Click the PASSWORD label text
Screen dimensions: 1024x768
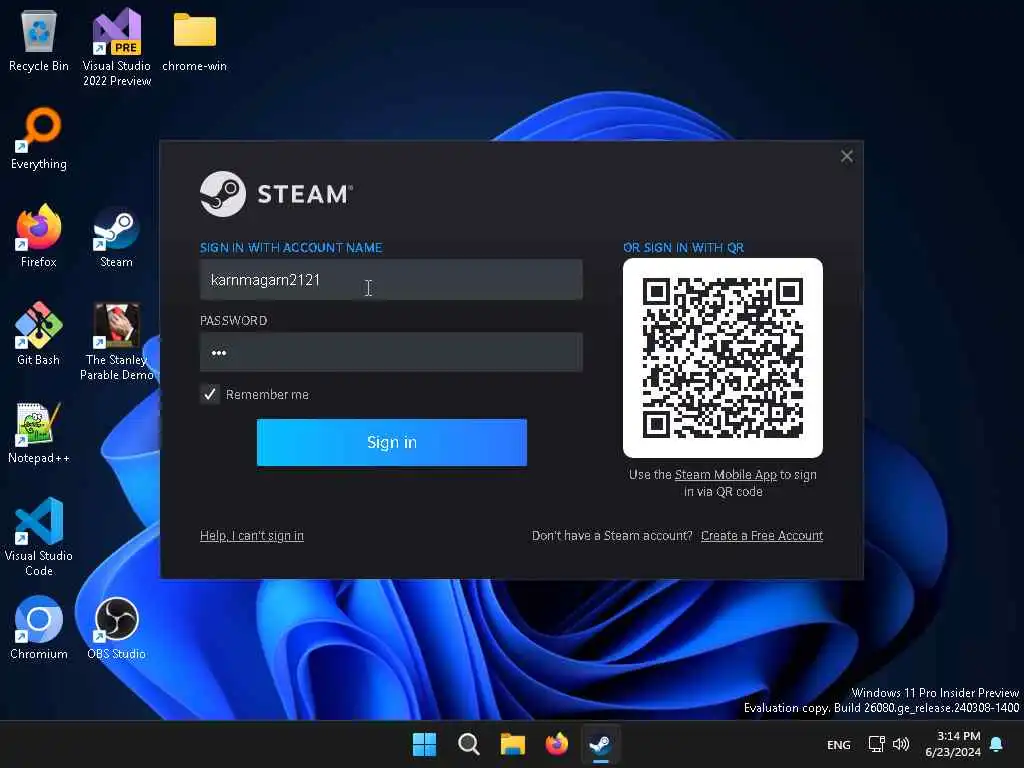pyautogui.click(x=233, y=321)
